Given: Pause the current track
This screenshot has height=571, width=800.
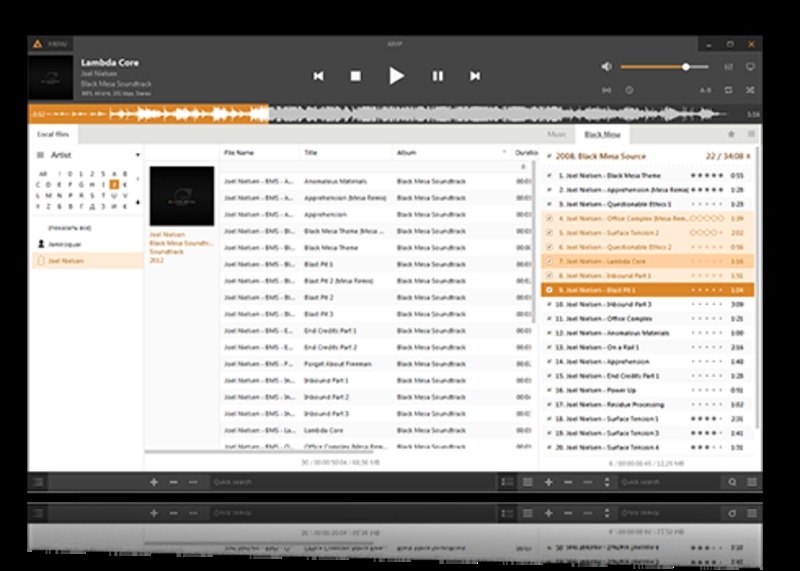Looking at the screenshot, I should pyautogui.click(x=438, y=76).
